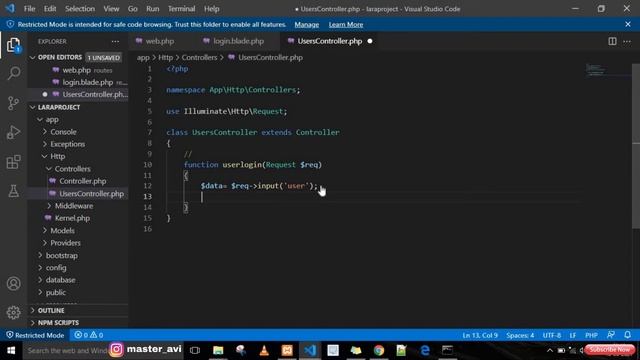The height and width of the screenshot is (360, 640).
Task: Open the Run and Debug view
Action: 13,132
